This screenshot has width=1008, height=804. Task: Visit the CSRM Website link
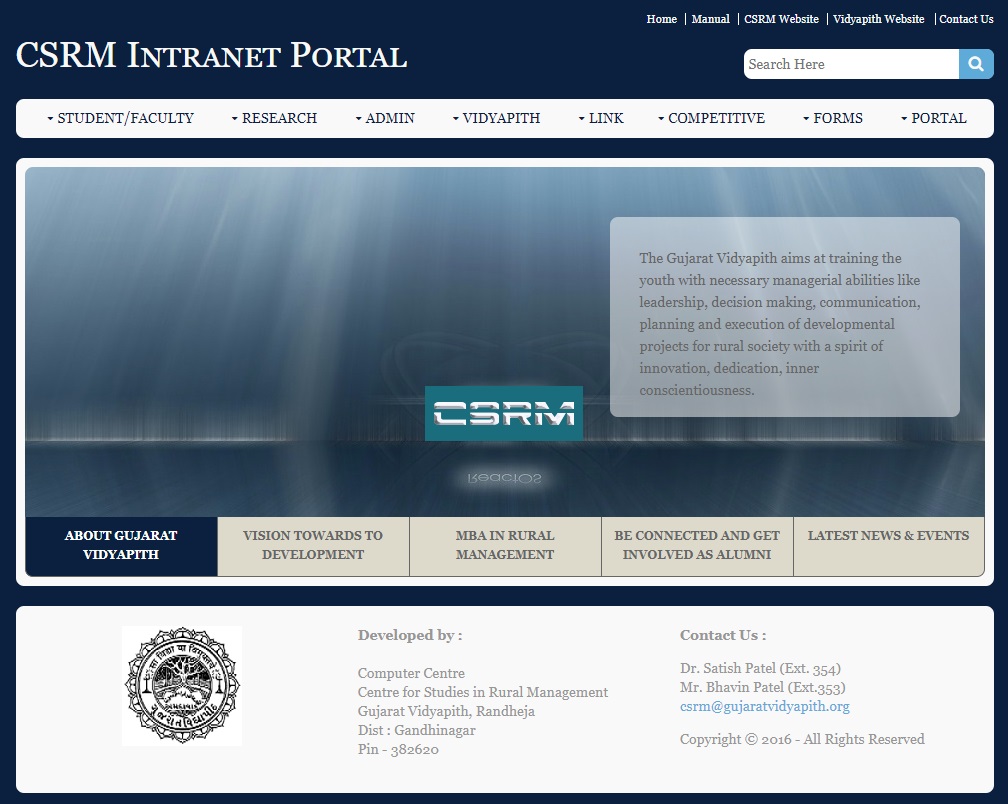pyautogui.click(x=781, y=19)
